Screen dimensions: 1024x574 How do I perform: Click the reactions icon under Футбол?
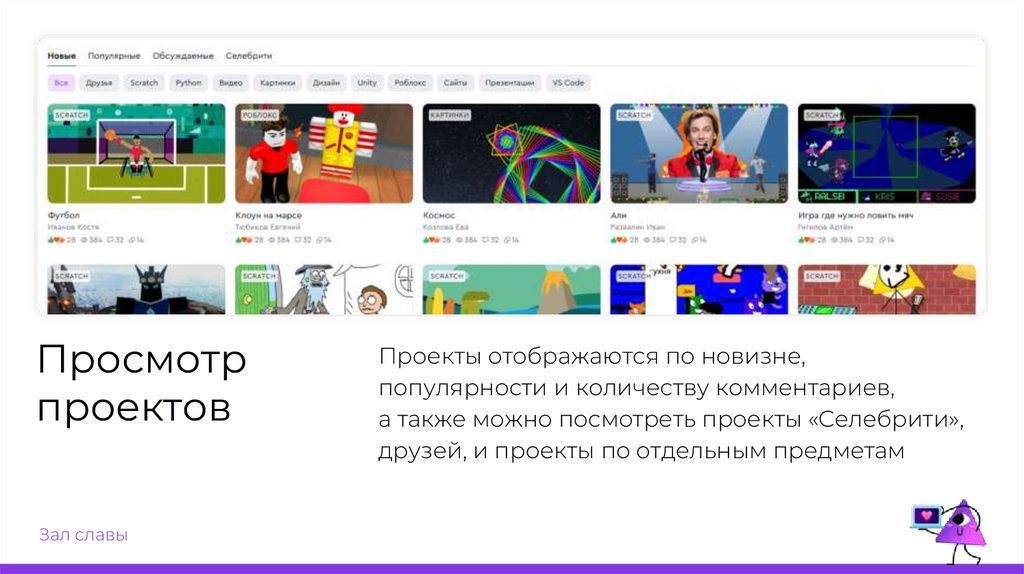pyautogui.click(x=56, y=240)
